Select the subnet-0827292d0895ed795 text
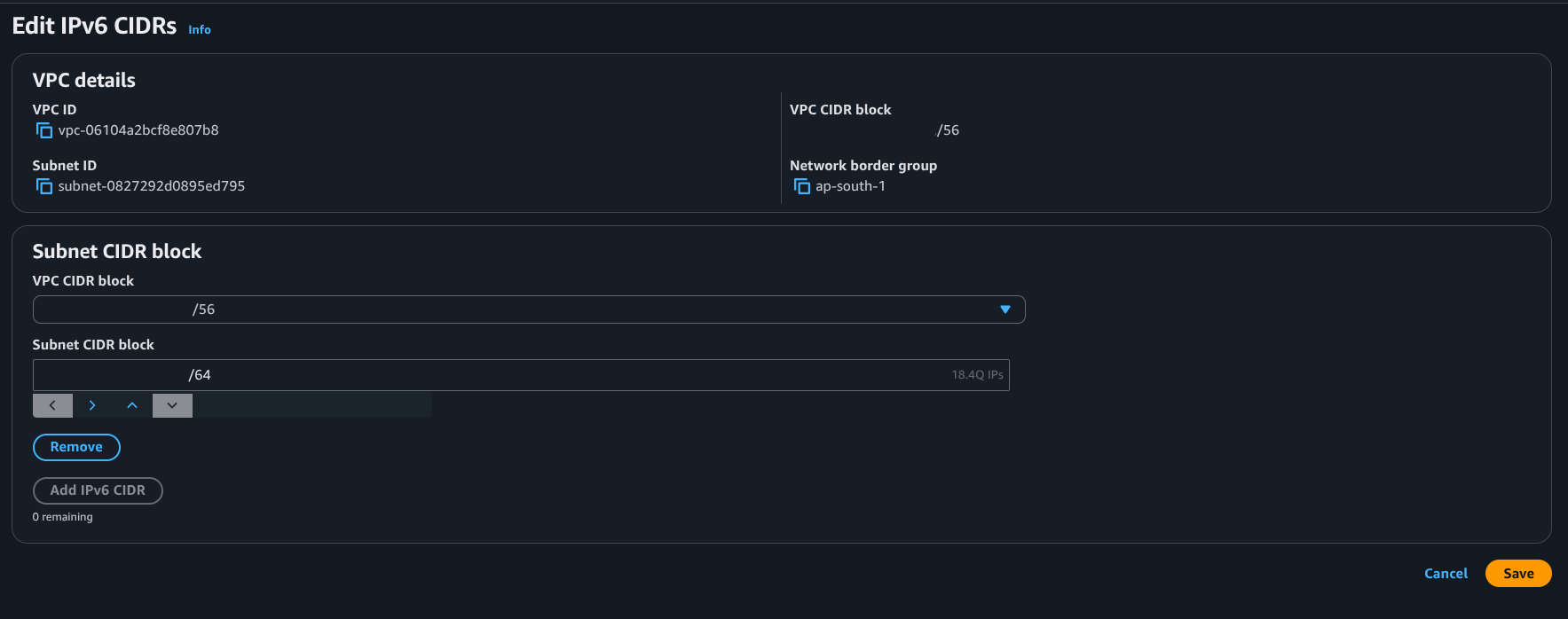Screen dimensions: 1568x619 click(x=152, y=186)
